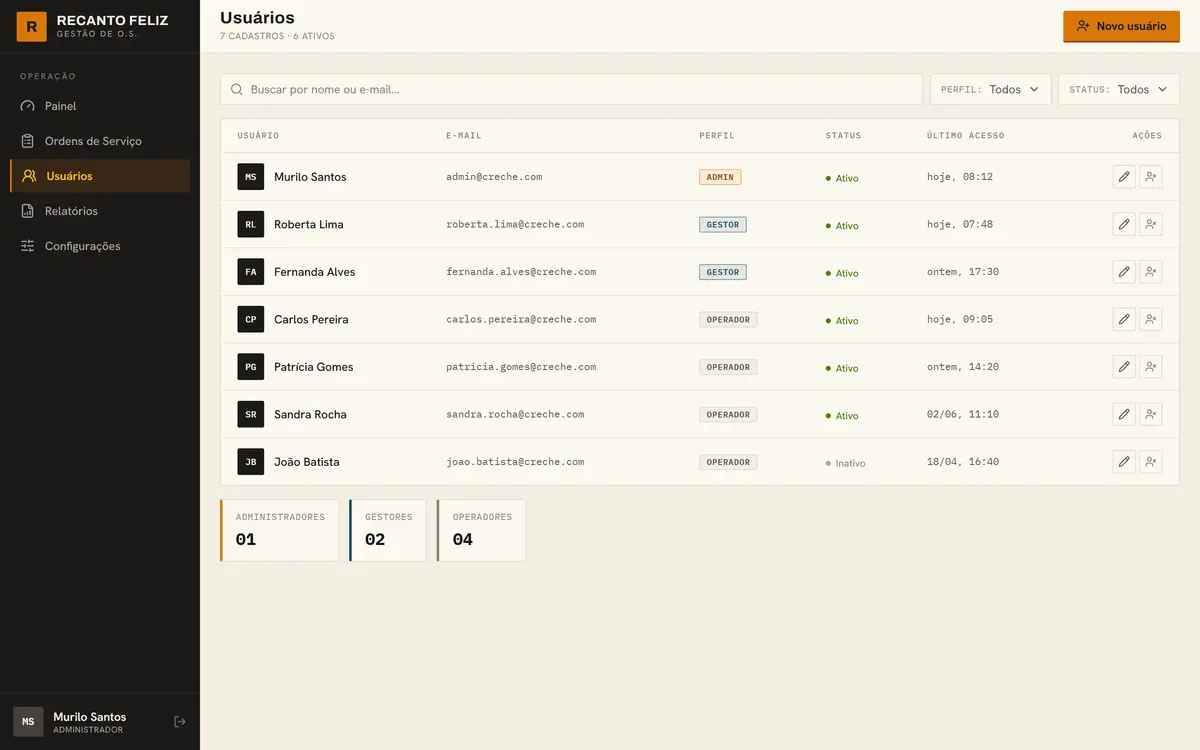Select Usuários in the sidebar
1200x750 pixels.
click(100, 176)
